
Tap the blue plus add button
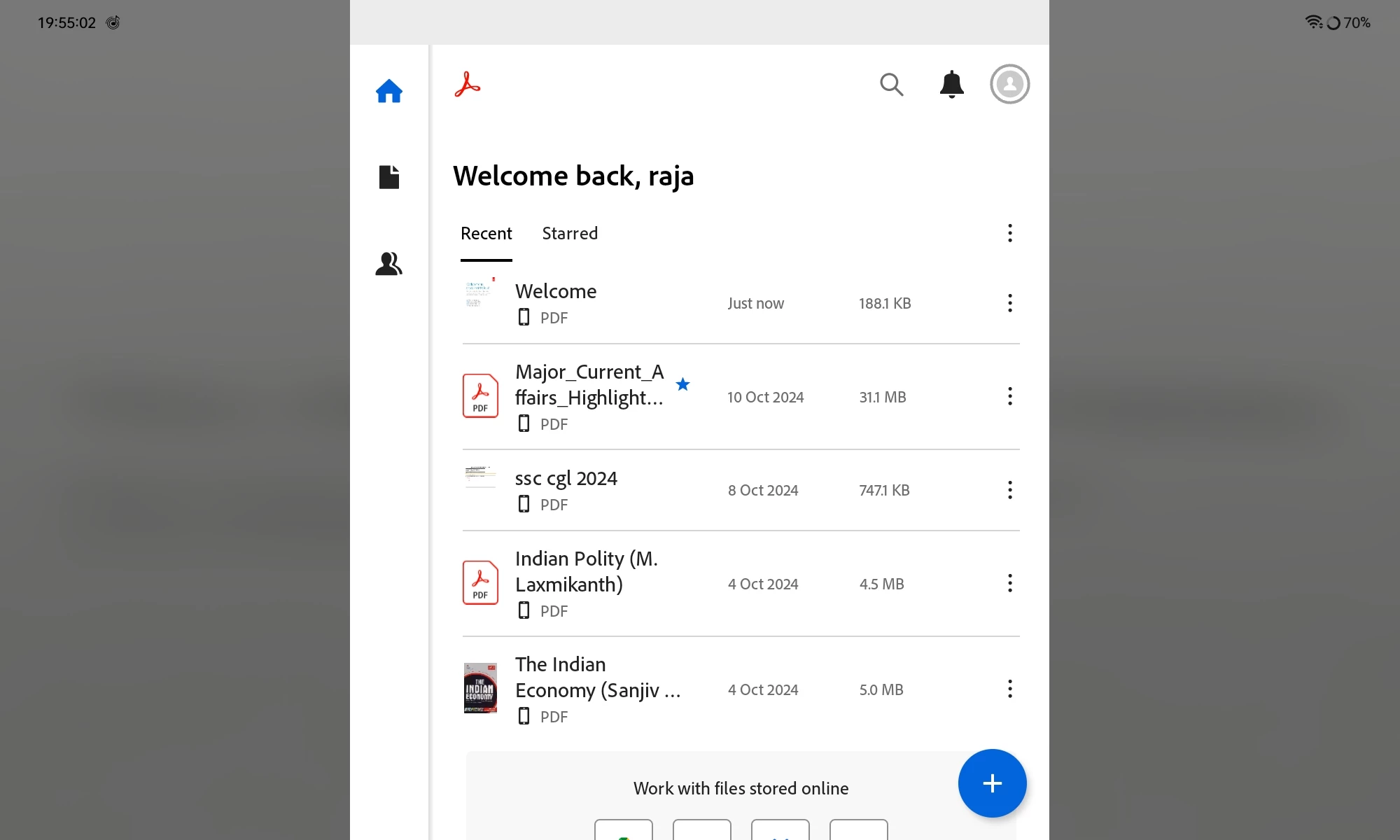tap(992, 783)
